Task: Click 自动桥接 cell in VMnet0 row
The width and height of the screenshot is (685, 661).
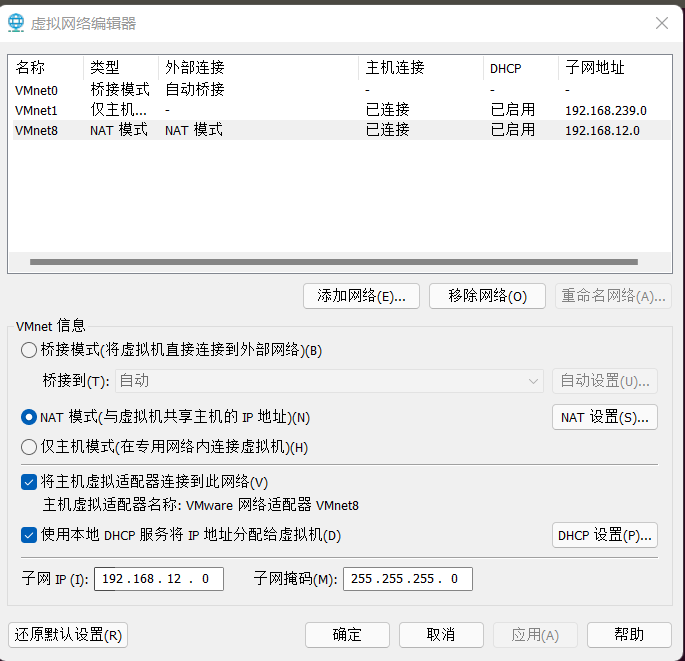Action: point(195,90)
